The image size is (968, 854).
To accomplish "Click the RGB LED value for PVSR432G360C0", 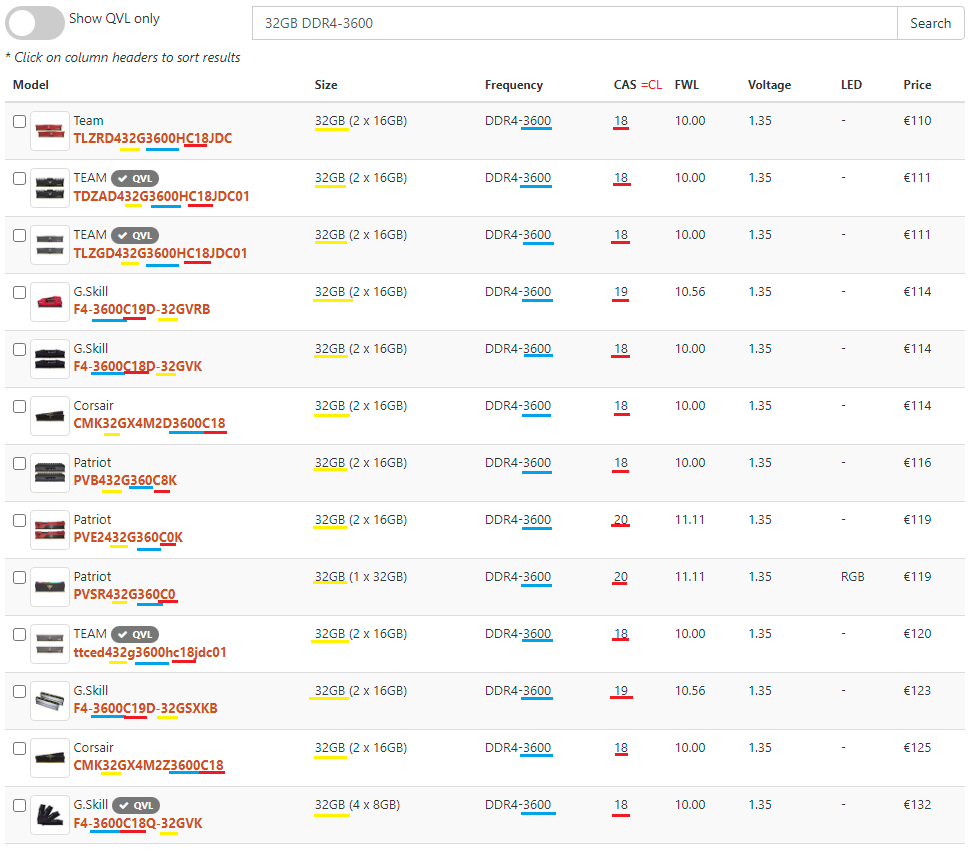I will pos(852,577).
